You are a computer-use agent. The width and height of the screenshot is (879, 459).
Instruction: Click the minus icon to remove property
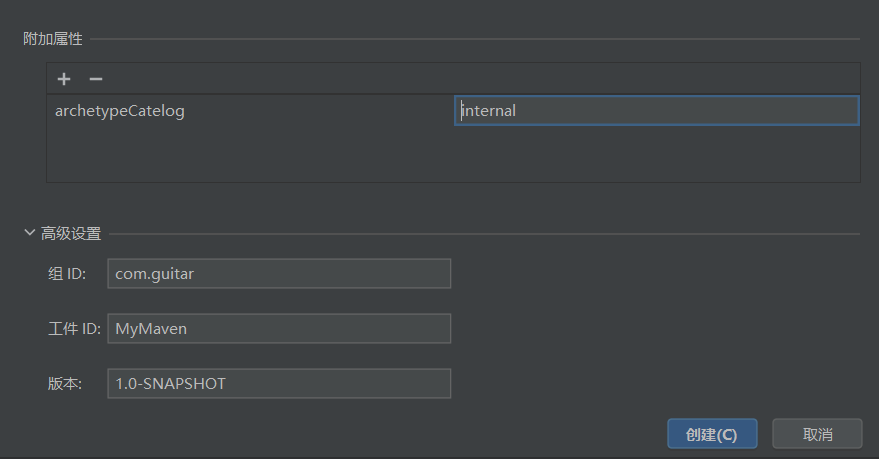point(96,79)
